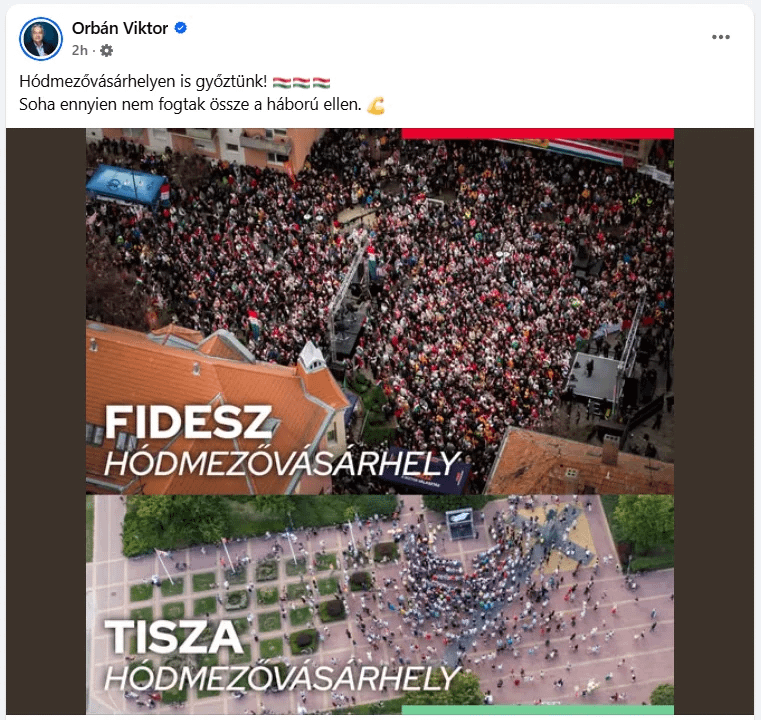
Task: Click the blue verified badge next to the name
Action: [181, 28]
